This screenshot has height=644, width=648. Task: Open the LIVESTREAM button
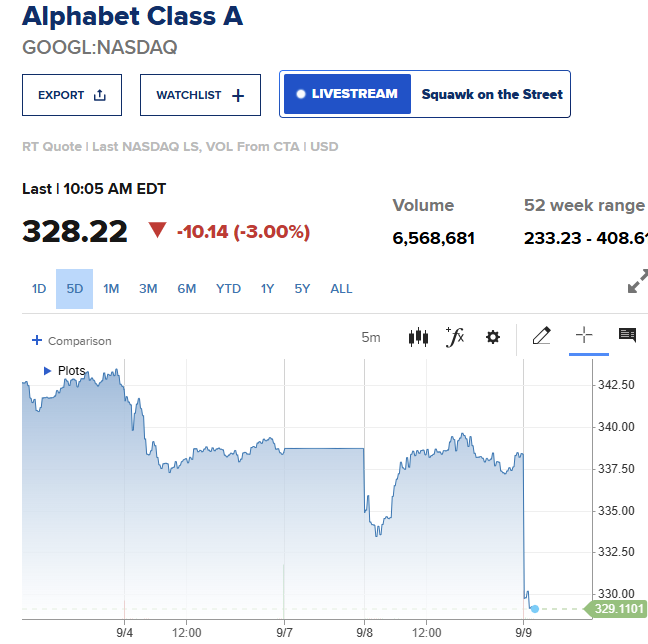(347, 94)
